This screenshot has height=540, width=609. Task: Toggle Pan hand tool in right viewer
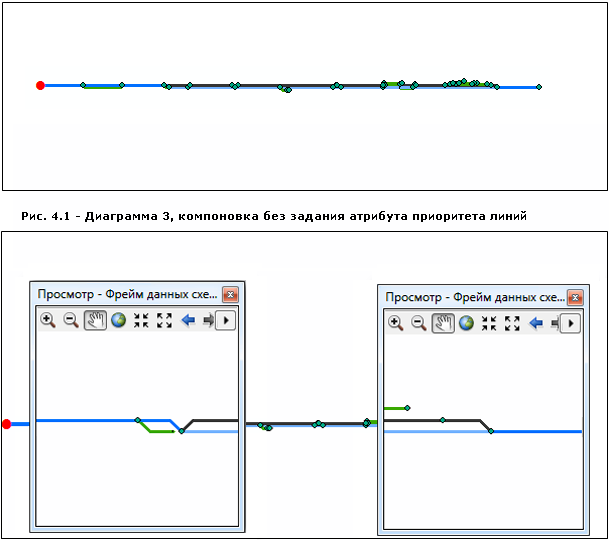pyautogui.click(x=443, y=323)
